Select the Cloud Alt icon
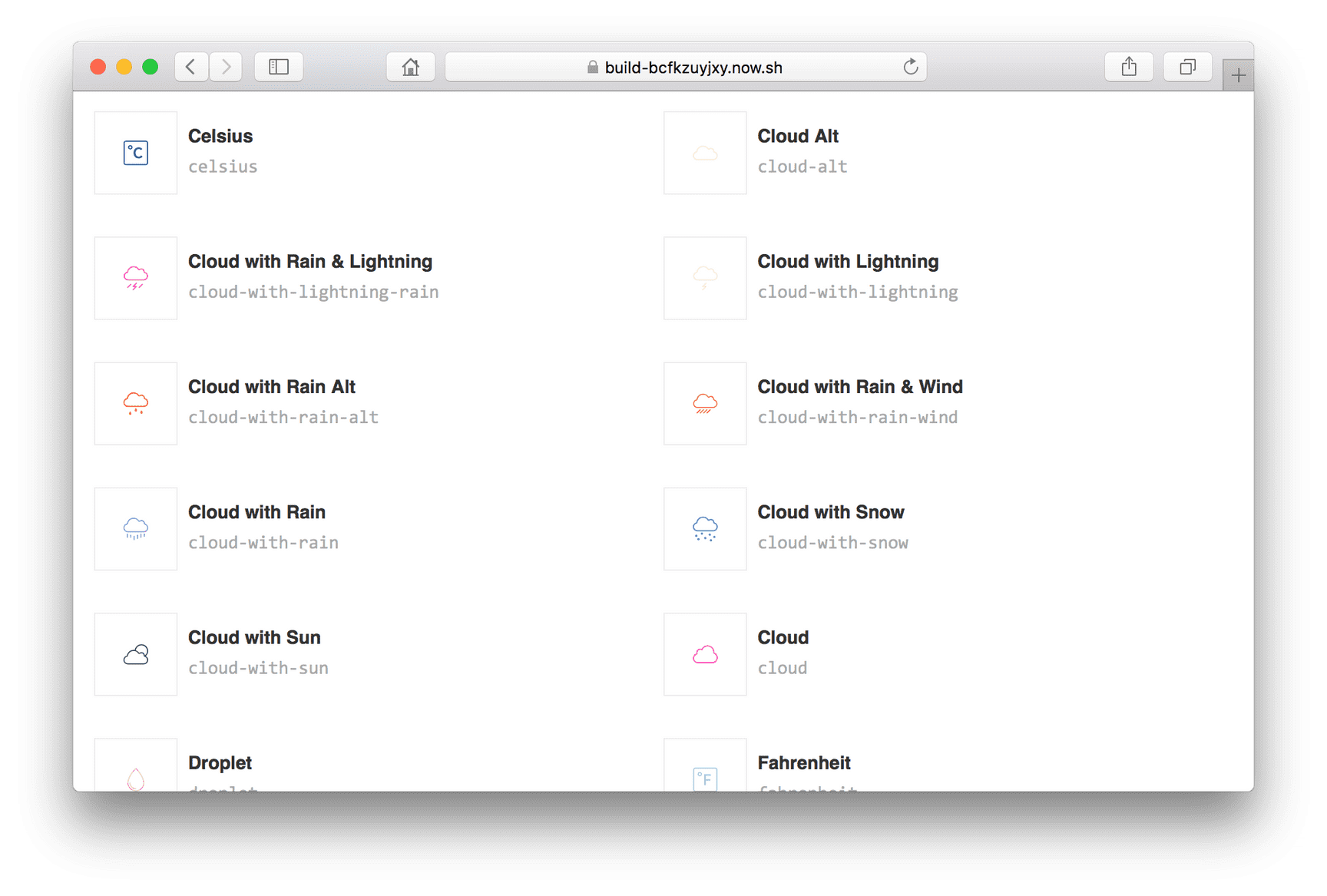 (704, 153)
